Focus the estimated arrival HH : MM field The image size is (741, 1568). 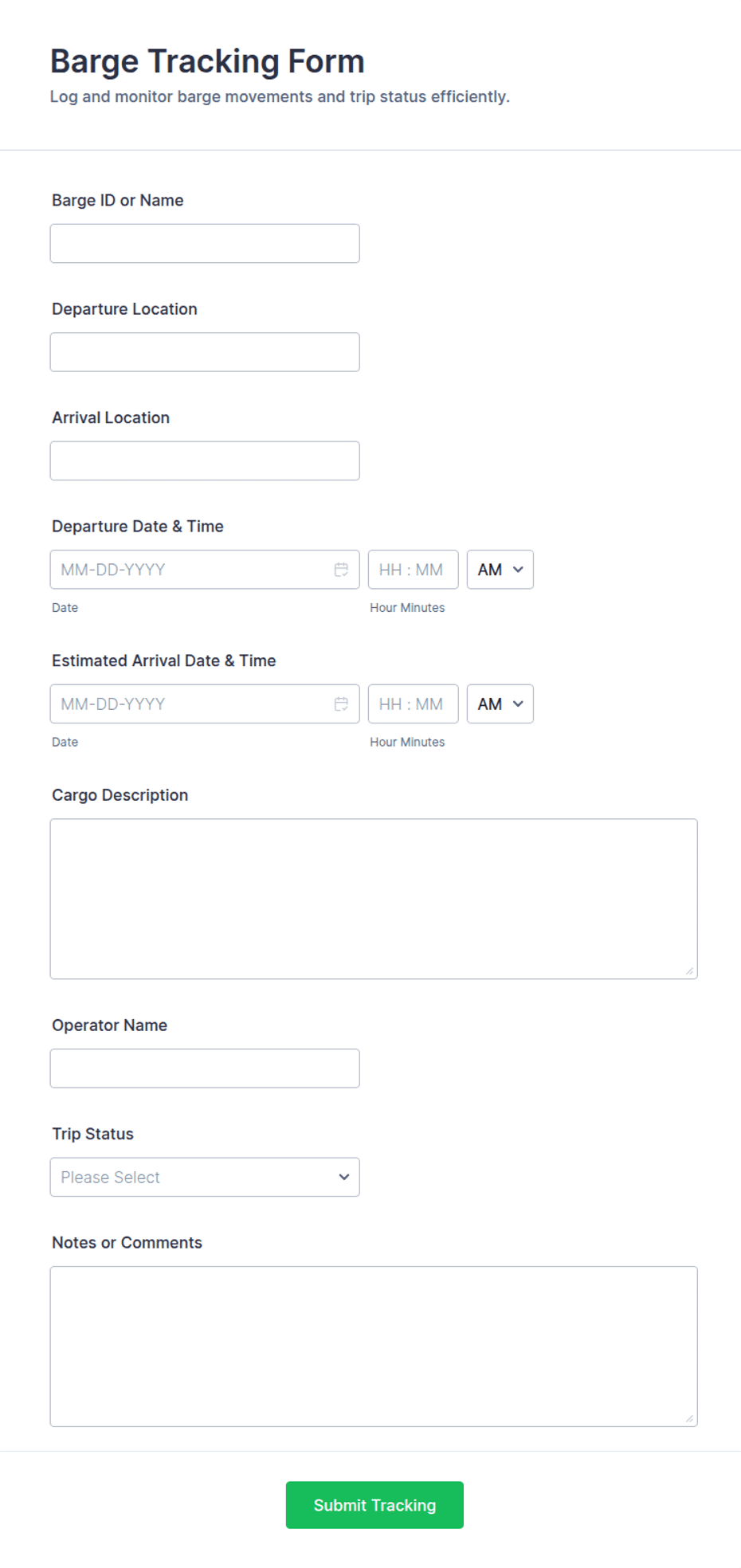(414, 704)
